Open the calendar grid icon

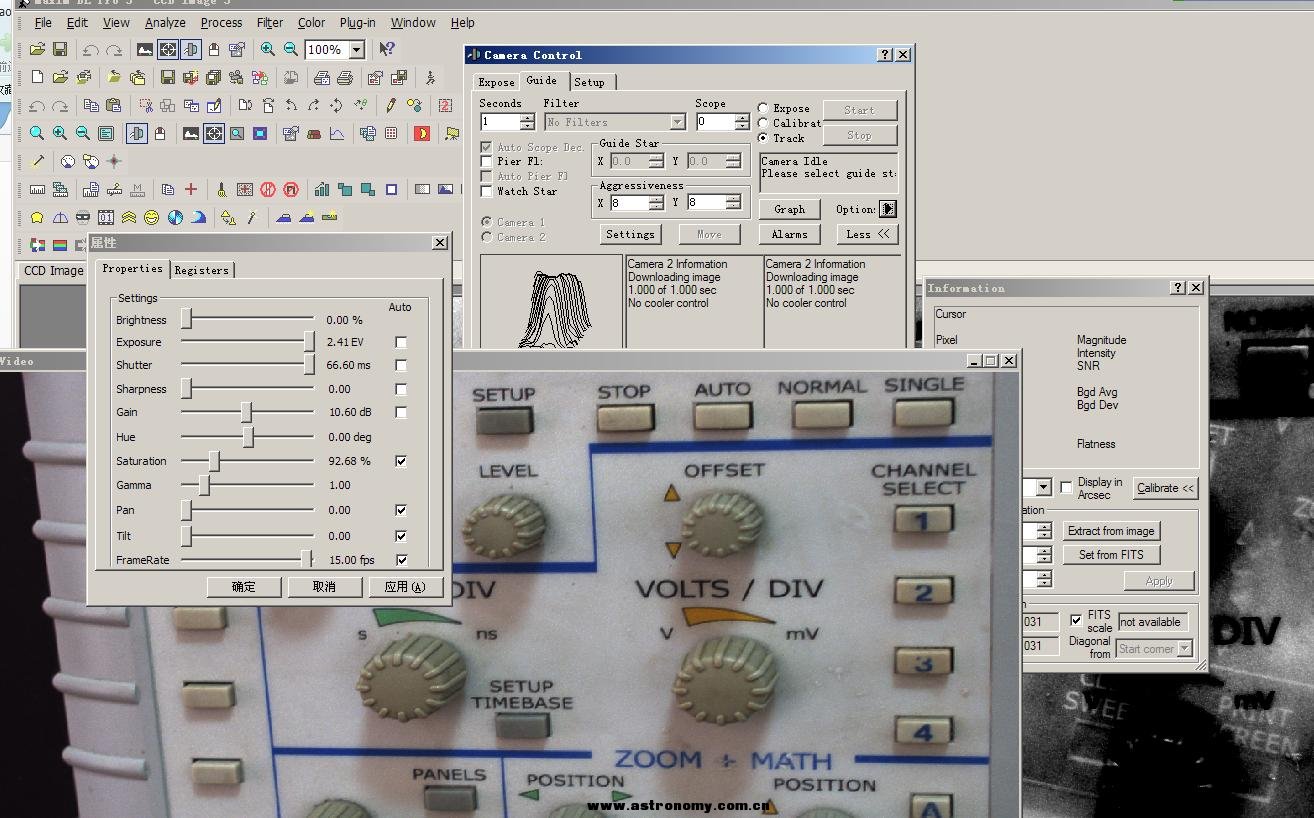click(391, 133)
